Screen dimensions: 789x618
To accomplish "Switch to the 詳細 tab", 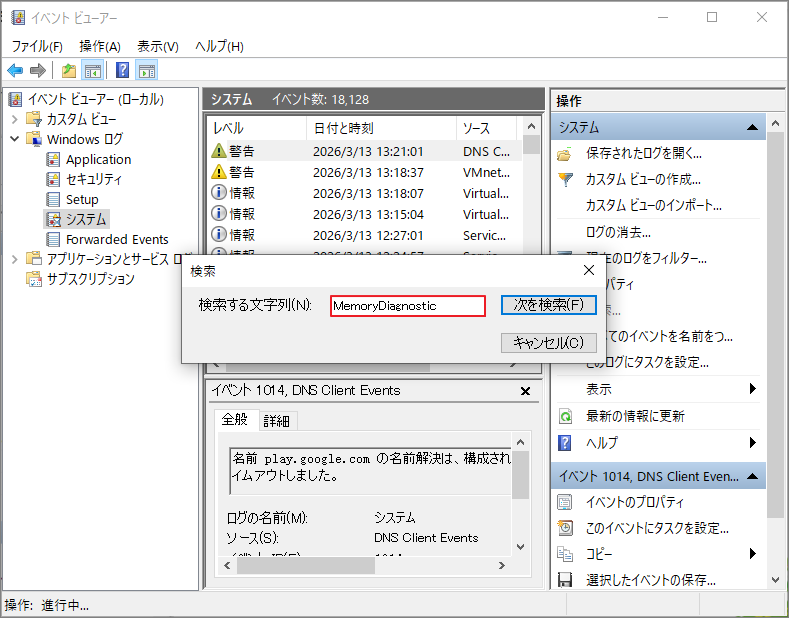I will pyautogui.click(x=277, y=421).
